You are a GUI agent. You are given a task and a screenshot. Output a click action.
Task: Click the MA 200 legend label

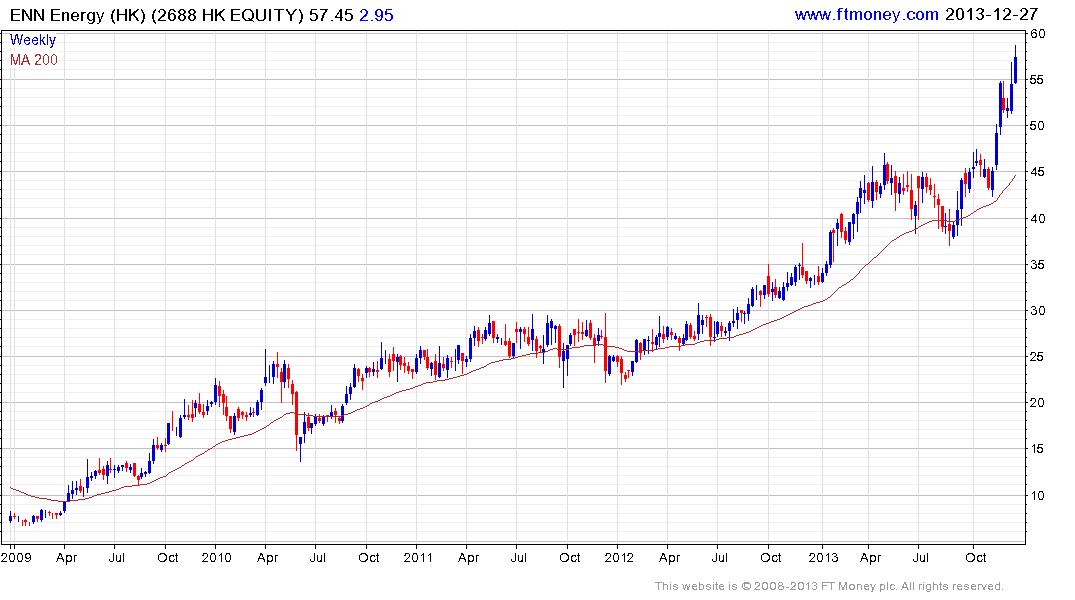click(34, 60)
